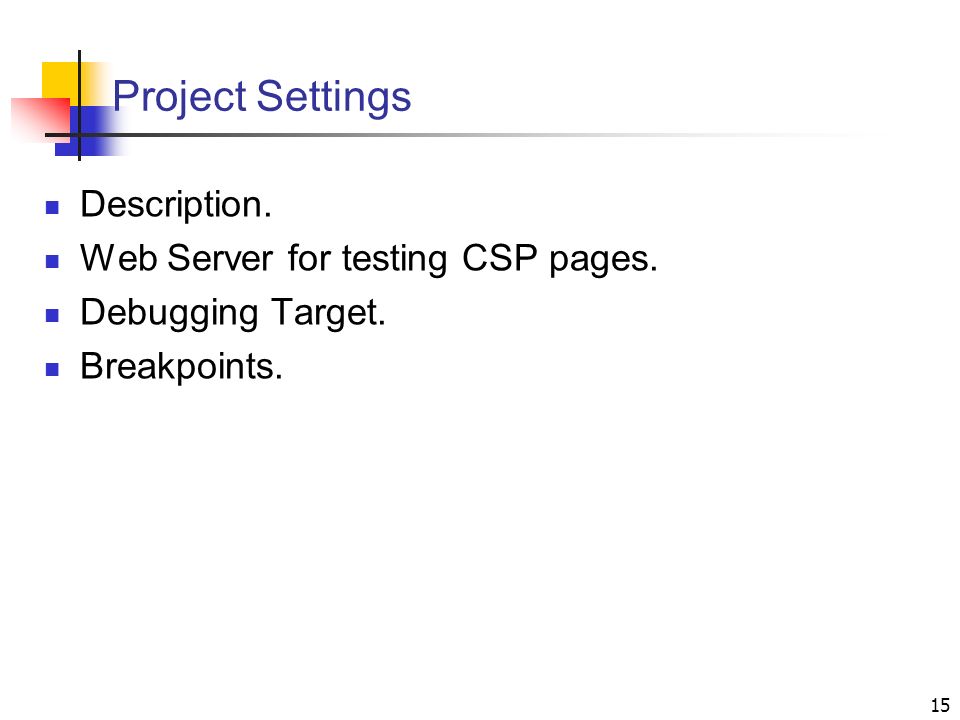Click the word Target in third bullet
The image size is (960, 720).
[328, 314]
